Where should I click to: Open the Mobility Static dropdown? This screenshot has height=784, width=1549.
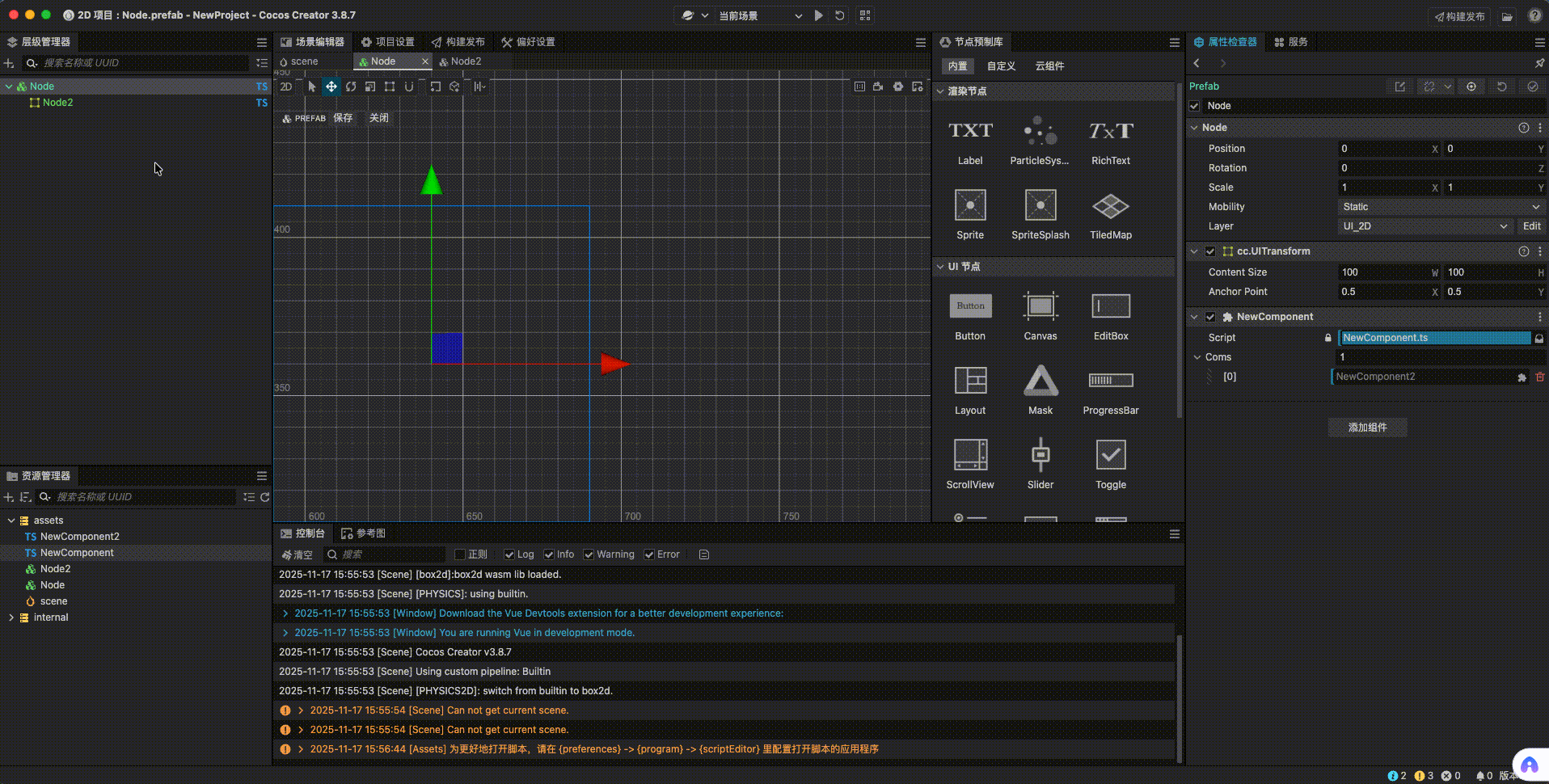coord(1441,207)
